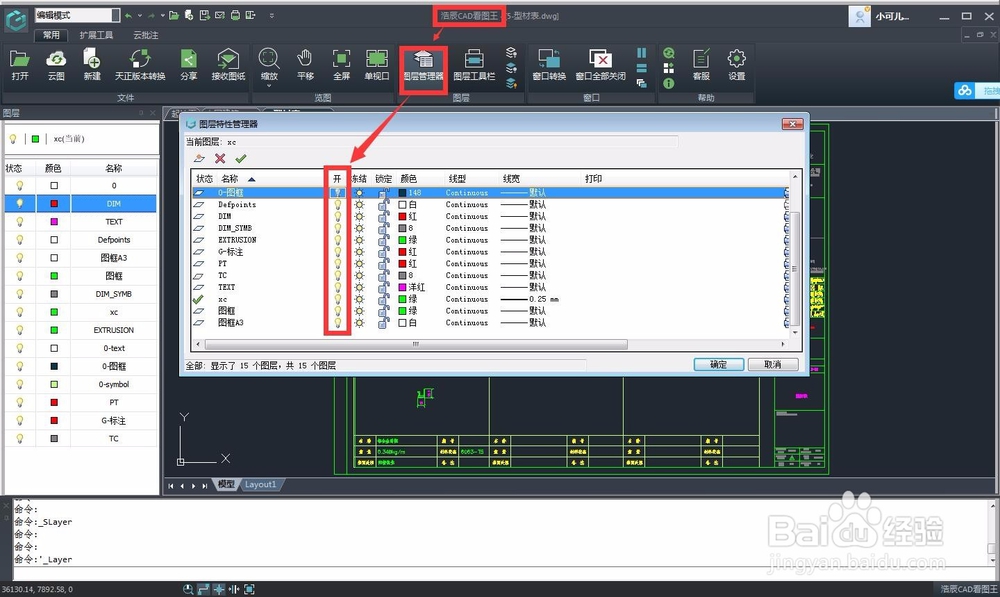Expand the 缩放 zoom dropdown arrow
The image size is (1000, 597).
click(268, 85)
